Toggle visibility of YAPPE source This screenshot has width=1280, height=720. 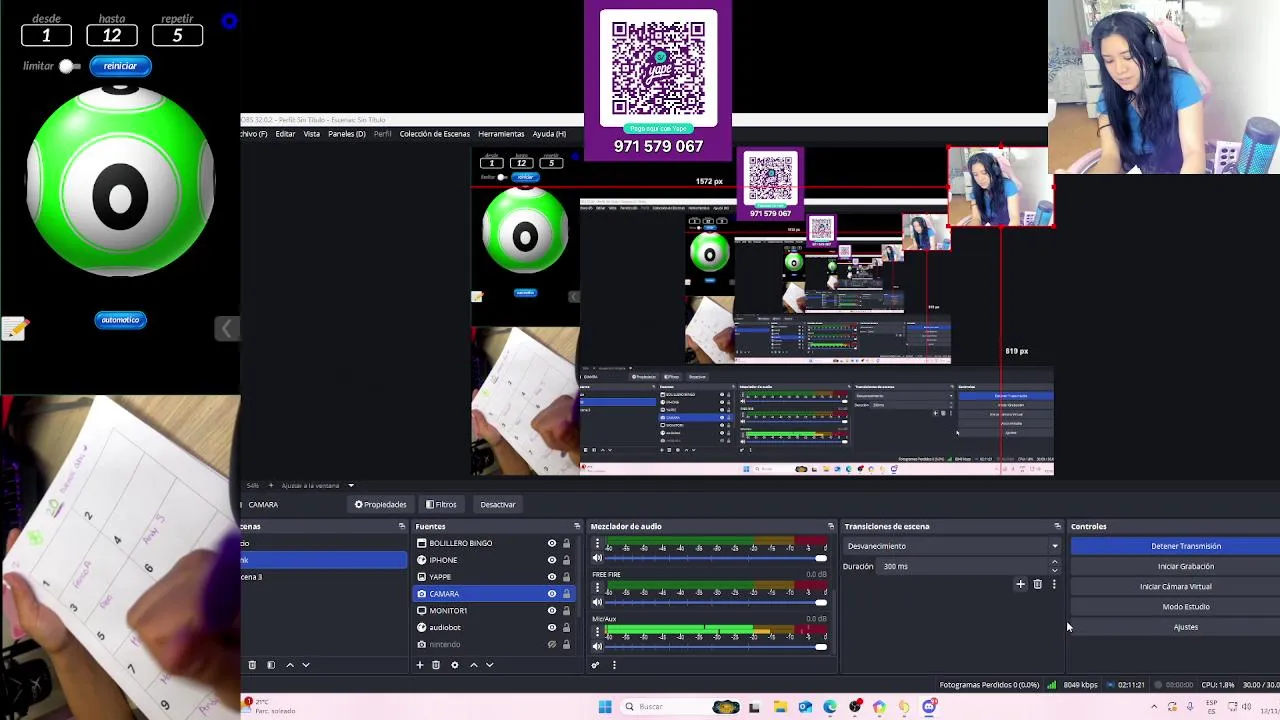(x=551, y=577)
